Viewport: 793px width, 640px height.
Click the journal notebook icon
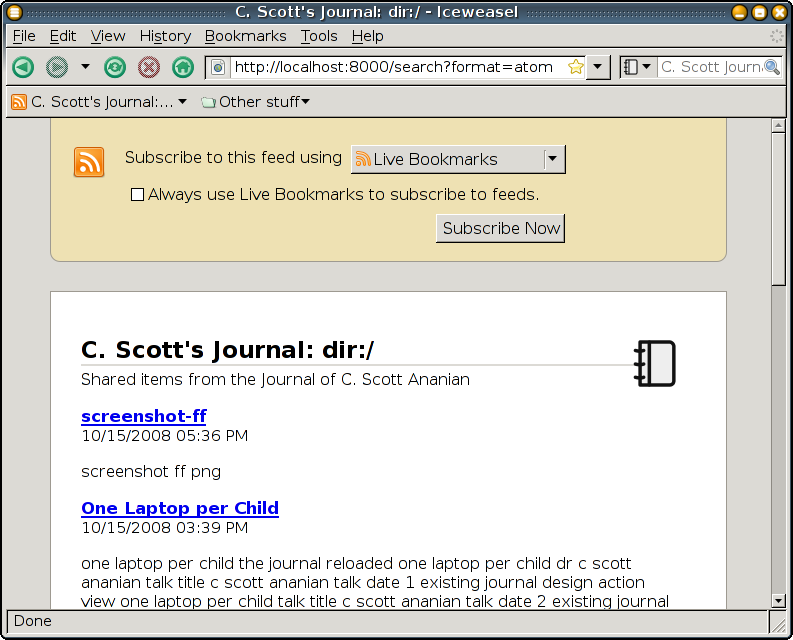click(656, 363)
